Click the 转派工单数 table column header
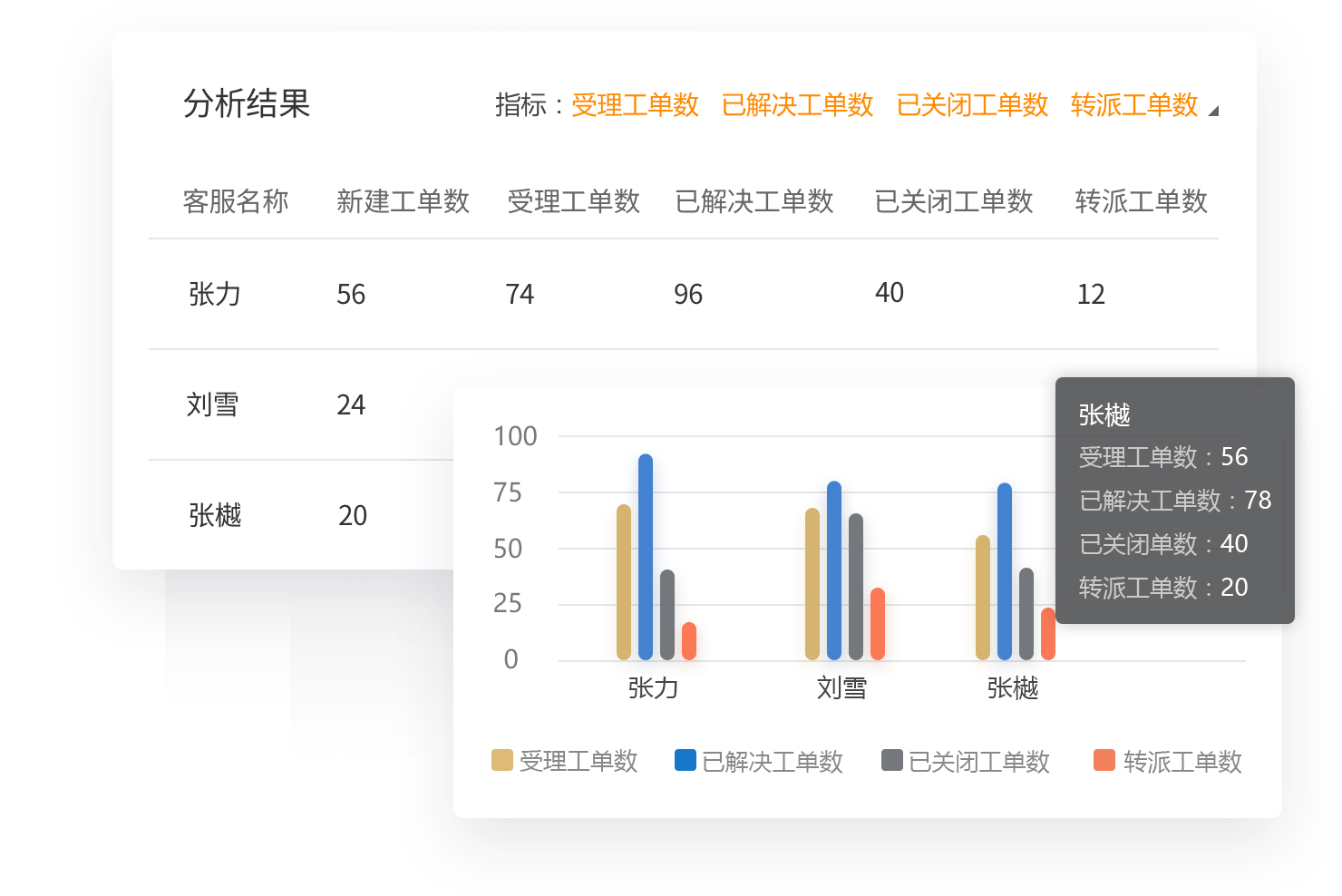1342x896 pixels. point(1142,201)
